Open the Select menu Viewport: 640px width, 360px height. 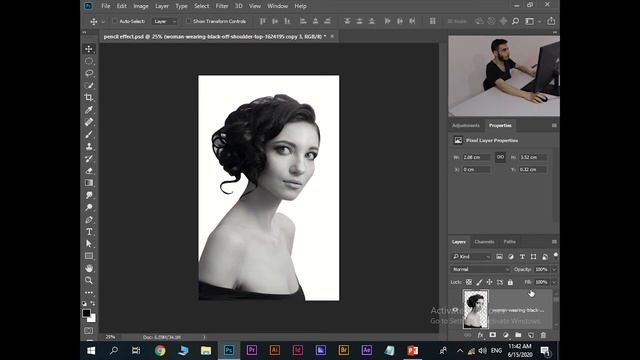pos(201,6)
